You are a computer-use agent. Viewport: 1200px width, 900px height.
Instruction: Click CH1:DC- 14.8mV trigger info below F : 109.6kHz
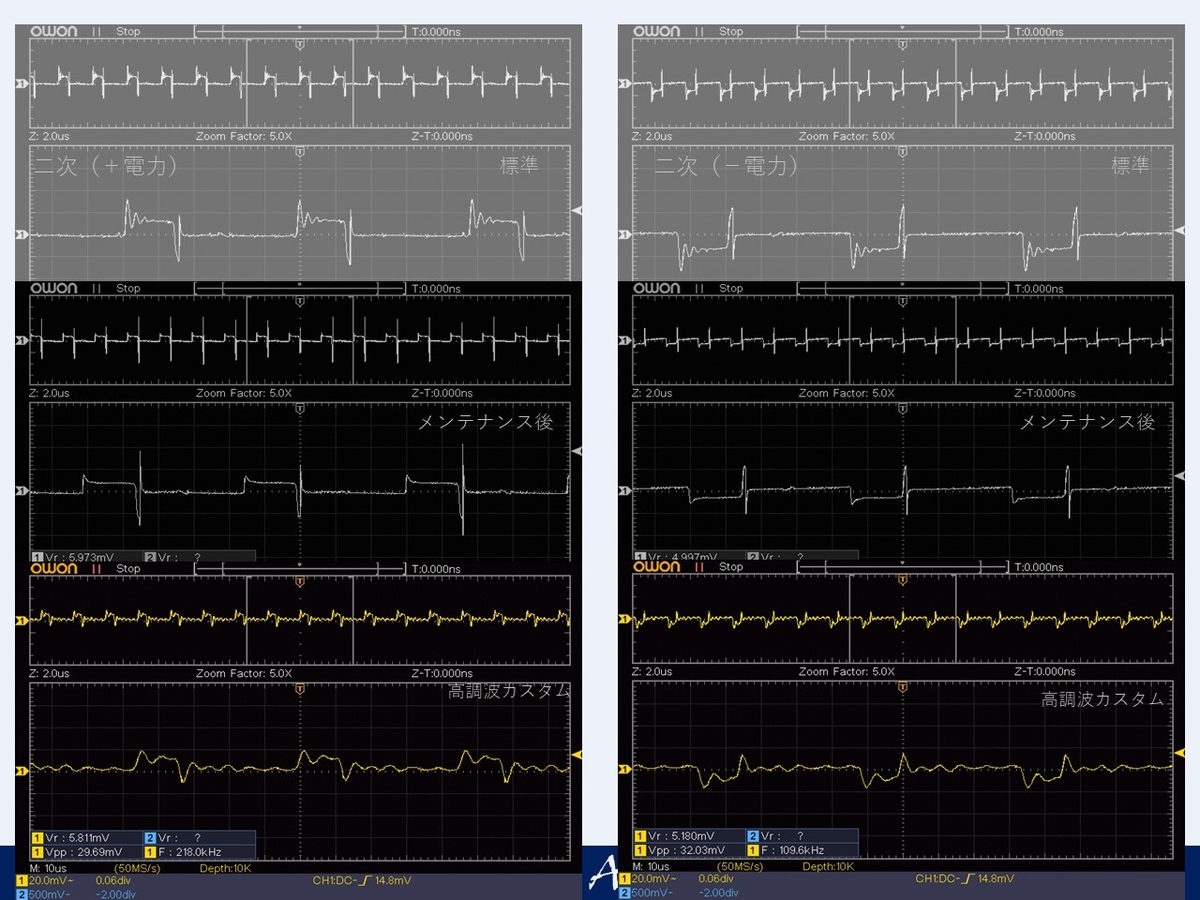pyautogui.click(x=964, y=879)
